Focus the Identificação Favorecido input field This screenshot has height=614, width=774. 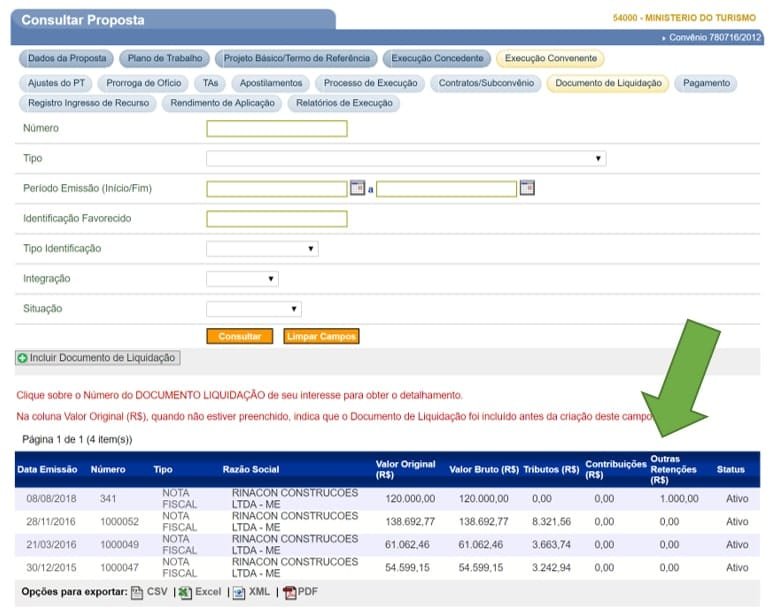tap(277, 219)
